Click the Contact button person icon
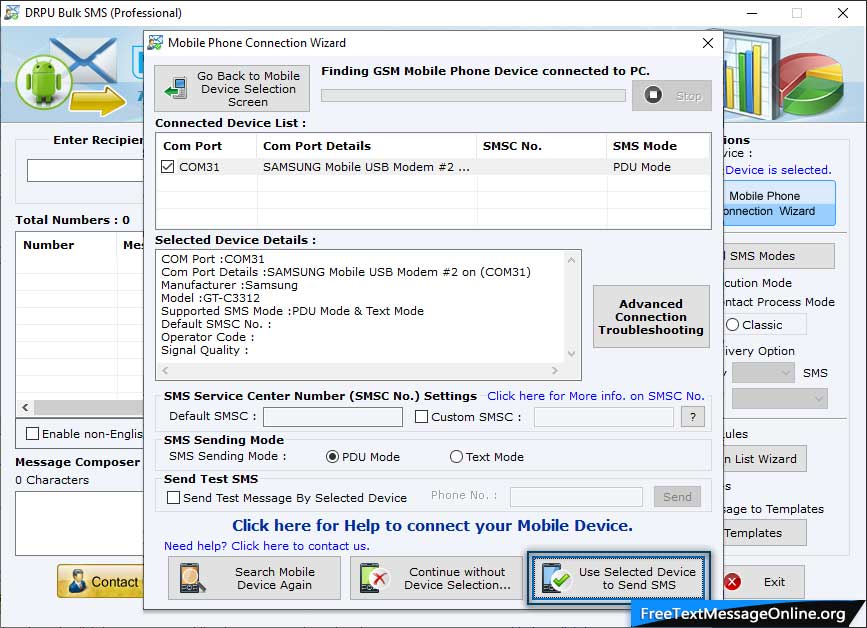This screenshot has height=628, width=867. coord(77,582)
